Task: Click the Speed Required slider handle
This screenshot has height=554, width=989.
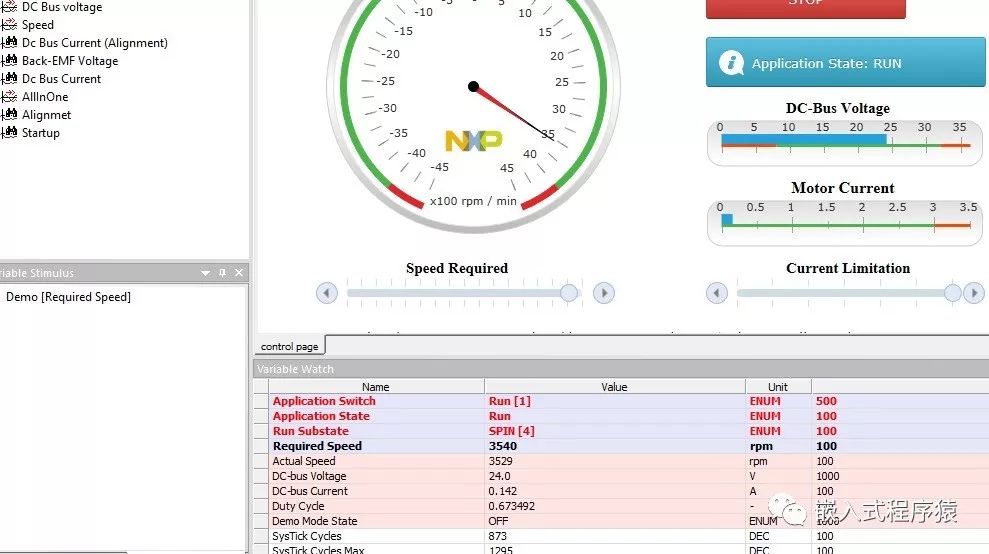Action: point(569,292)
